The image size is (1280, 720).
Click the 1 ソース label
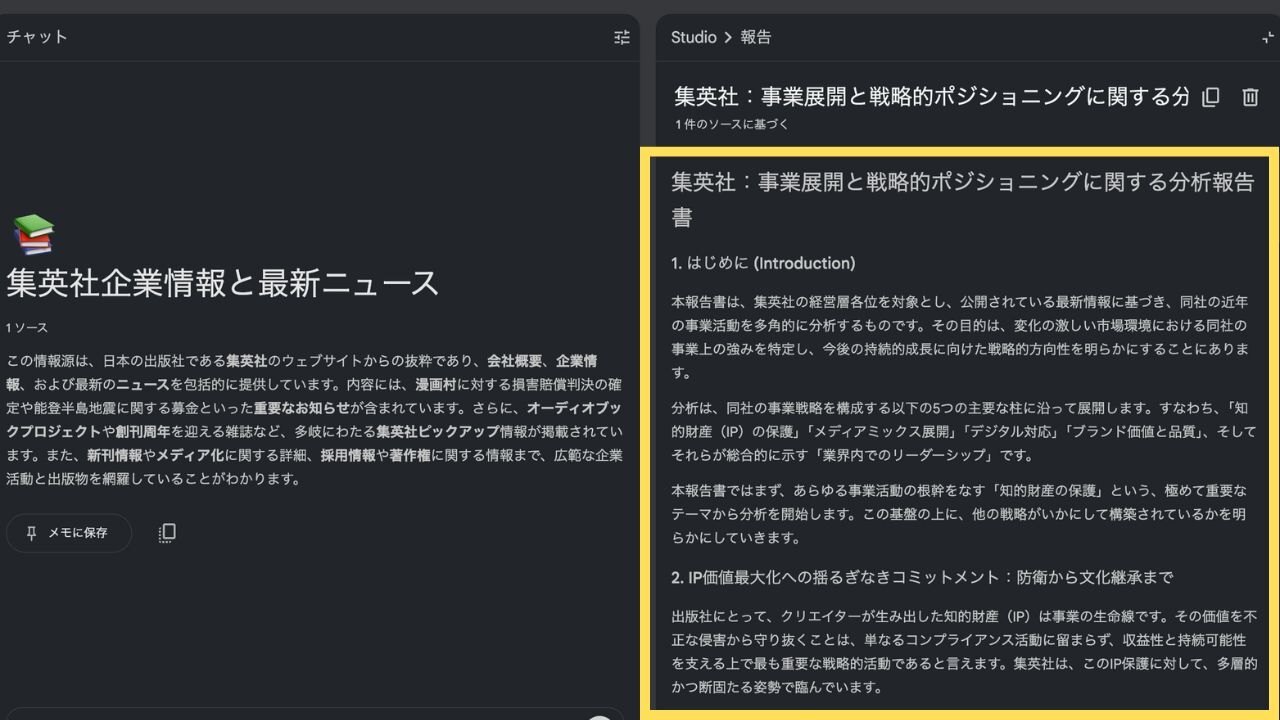(x=27, y=328)
